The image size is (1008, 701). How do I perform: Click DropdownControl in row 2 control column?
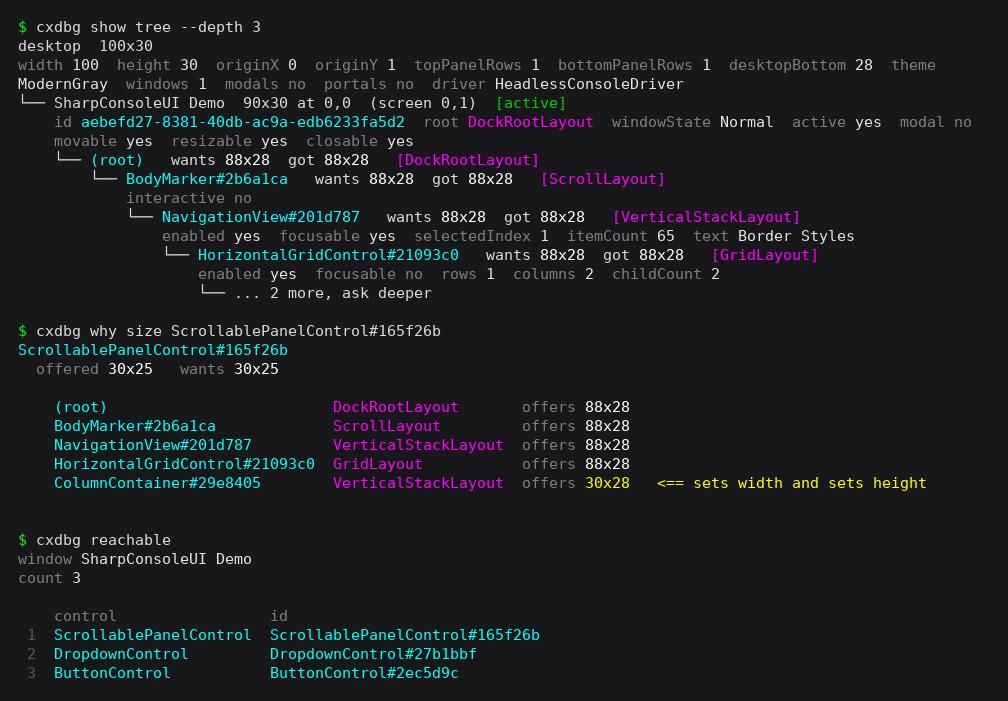pos(122,654)
